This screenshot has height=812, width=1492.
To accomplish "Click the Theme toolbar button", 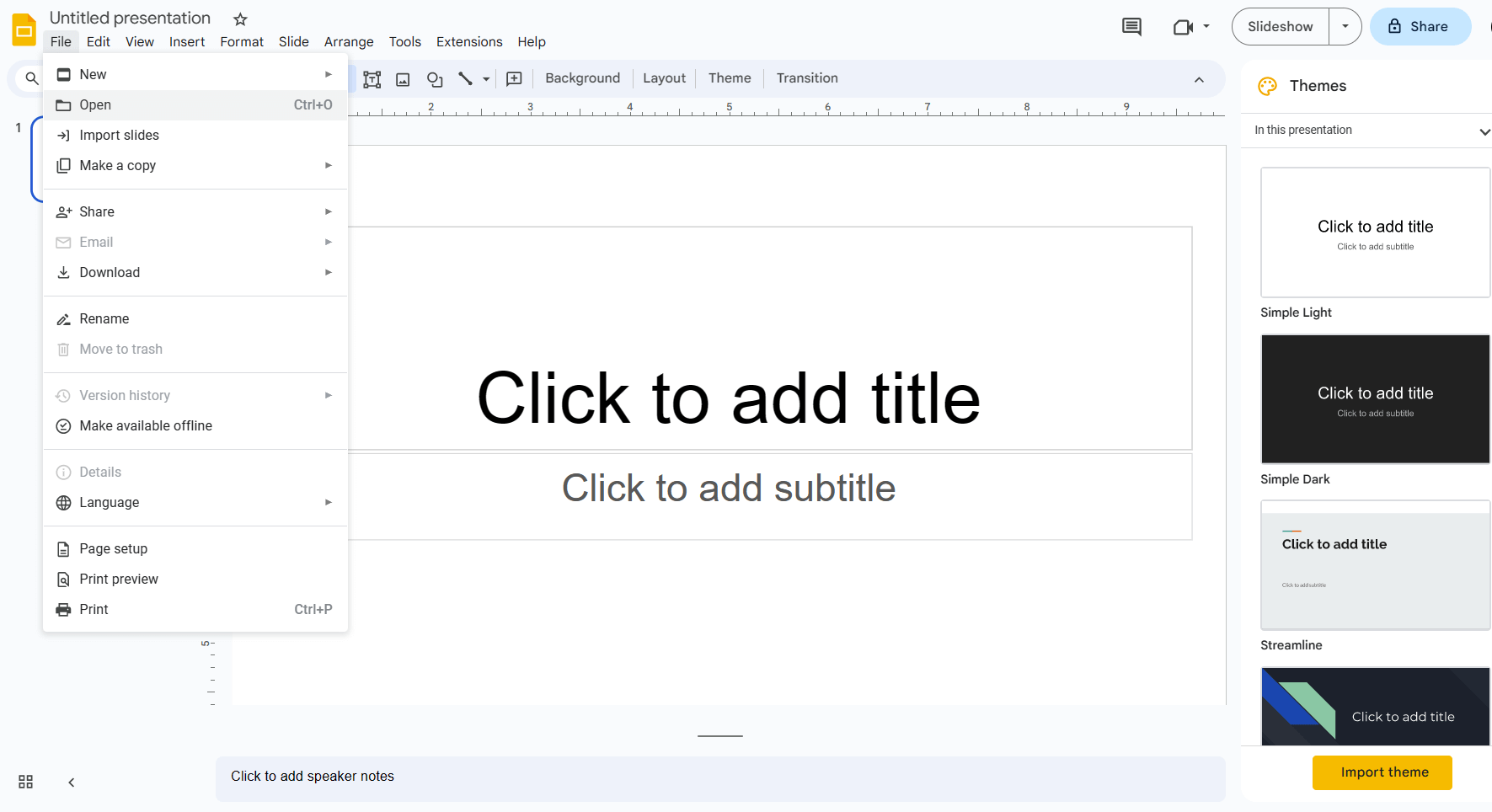I will (730, 78).
